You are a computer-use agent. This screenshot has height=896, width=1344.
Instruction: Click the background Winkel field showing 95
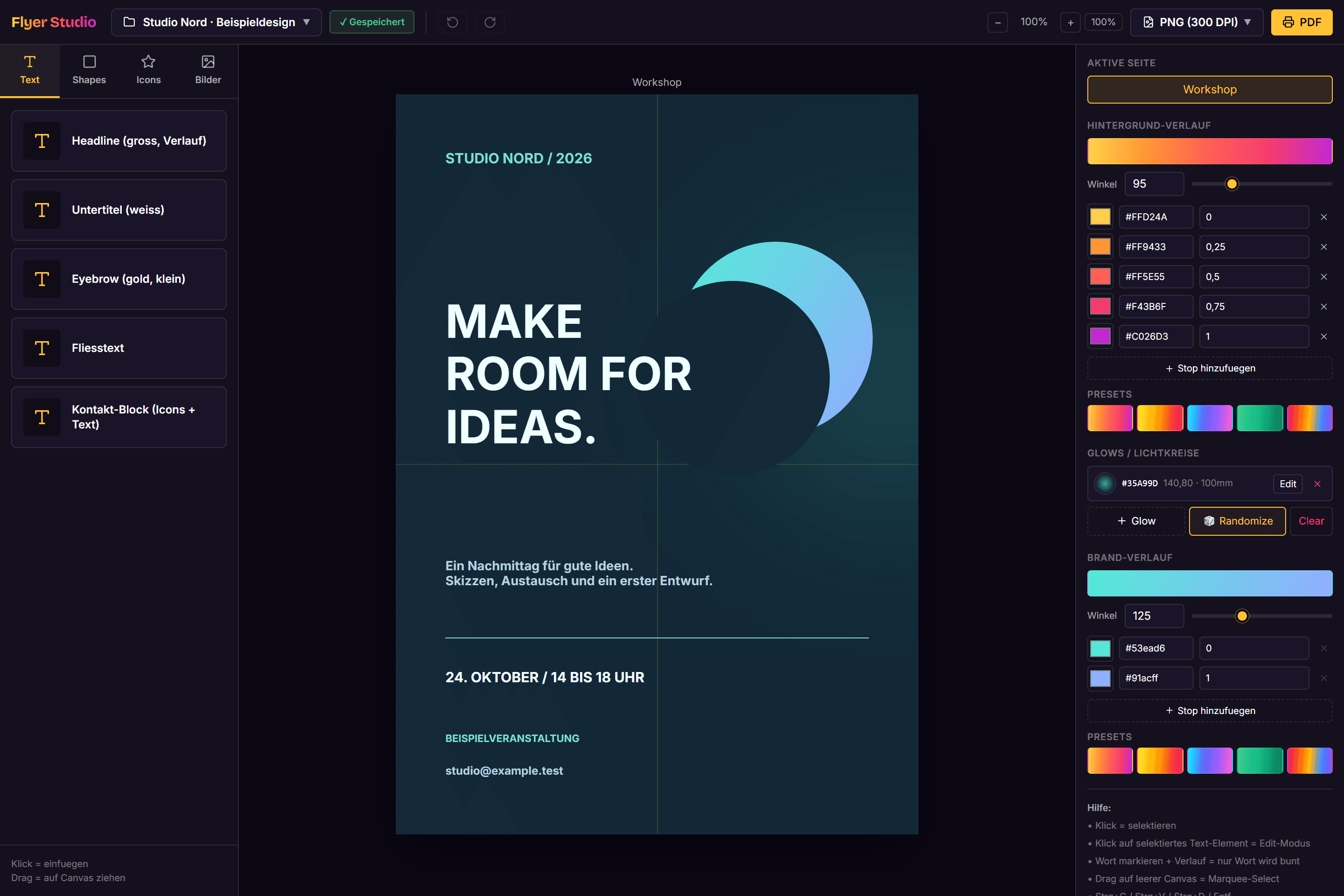point(1154,184)
